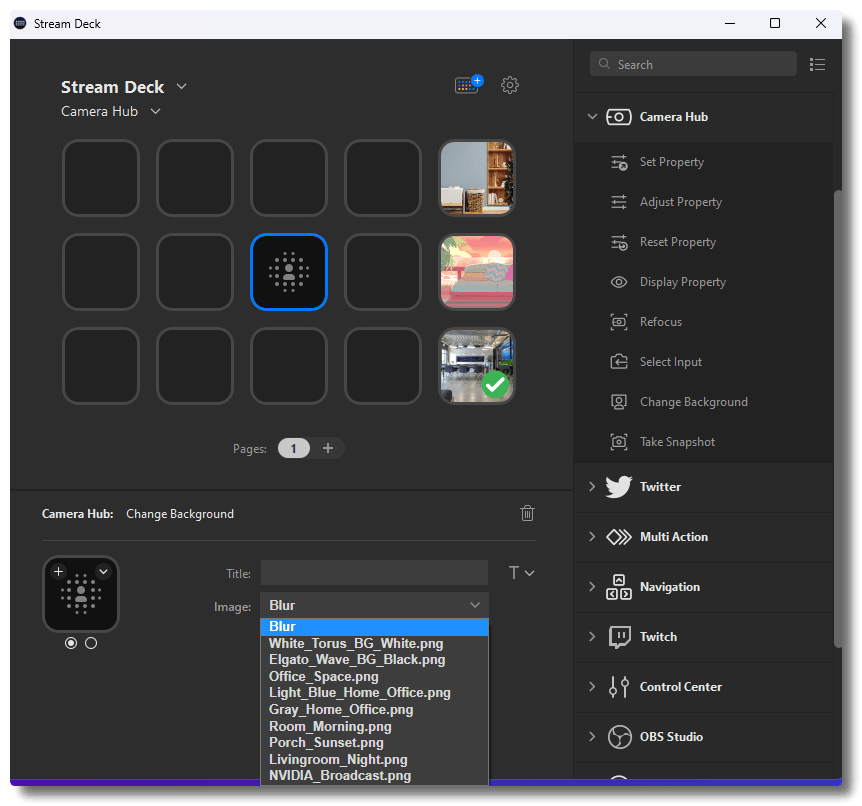Select the second key state radio button
This screenshot has width=862, height=806.
pyautogui.click(x=91, y=643)
